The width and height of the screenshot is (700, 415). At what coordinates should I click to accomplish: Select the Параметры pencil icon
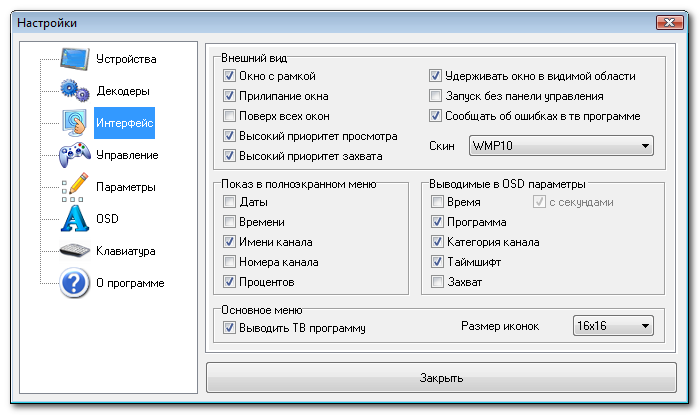pos(75,187)
